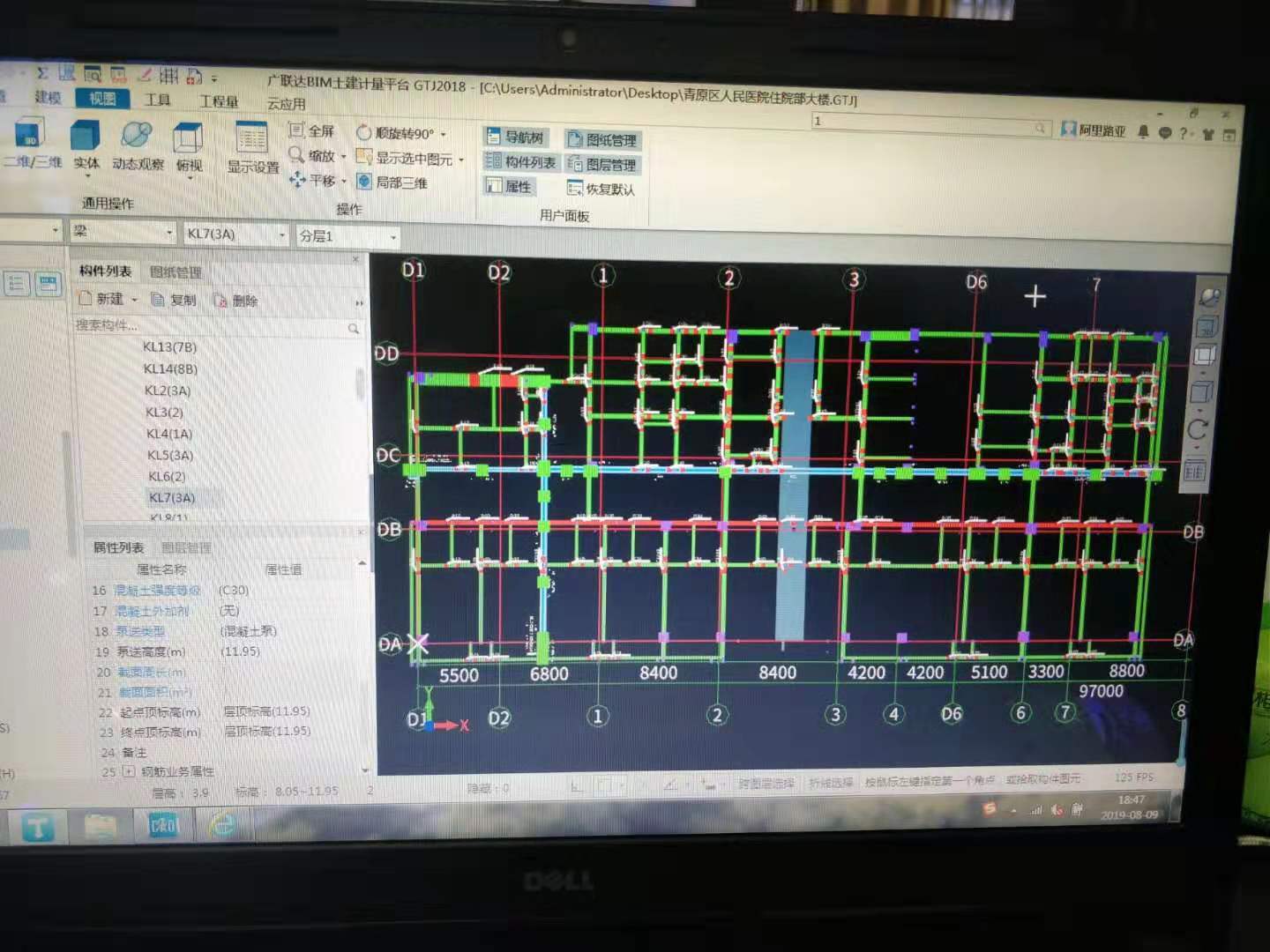Viewport: 1270px width, 952px height.
Task: Select KL13(7B) in the component list
Action: click(x=170, y=347)
